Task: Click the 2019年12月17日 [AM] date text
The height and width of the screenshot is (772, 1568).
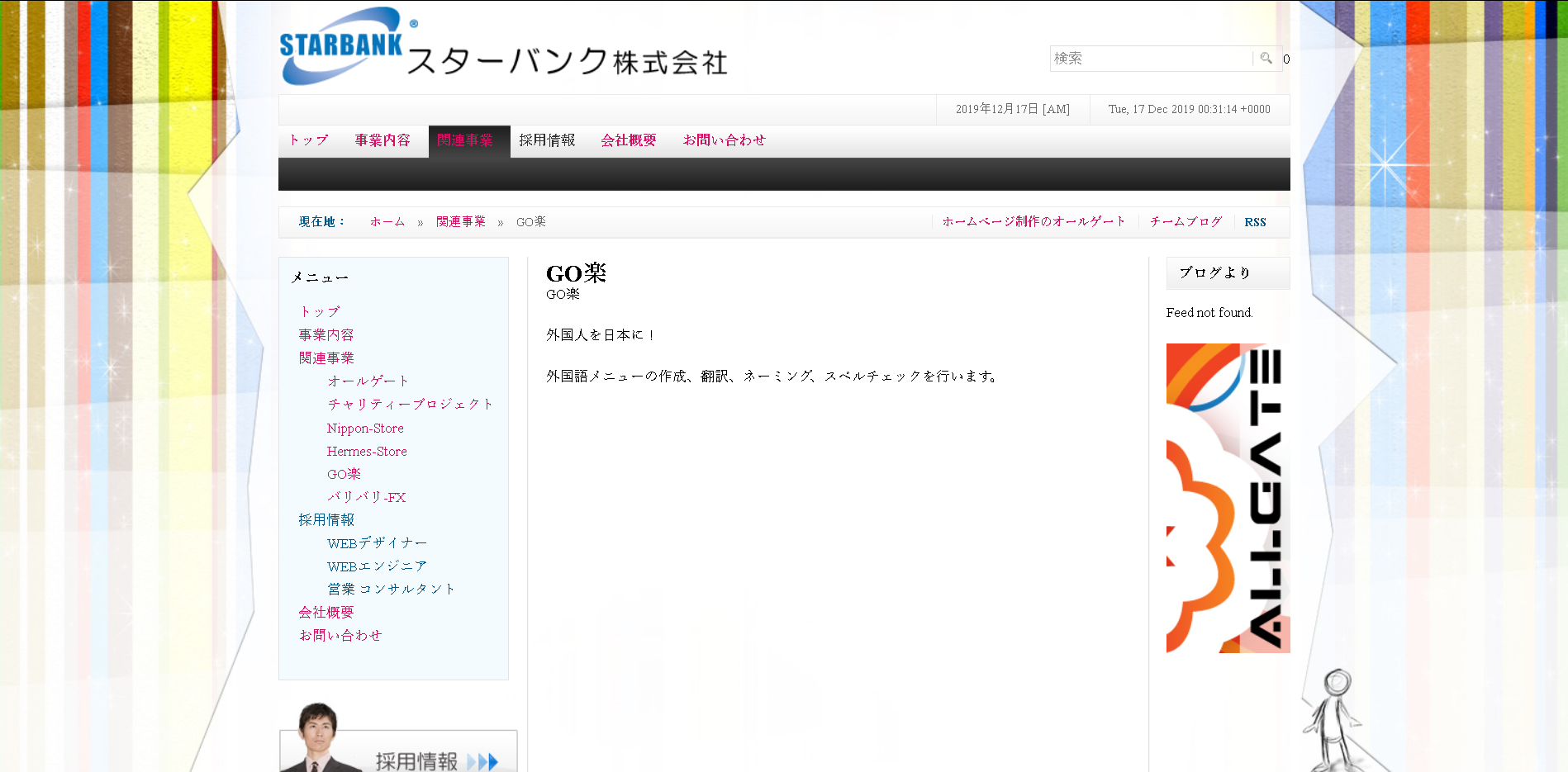Action: coord(1013,109)
